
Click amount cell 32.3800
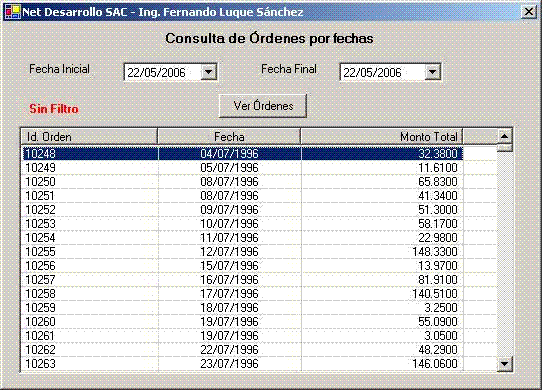382,154
